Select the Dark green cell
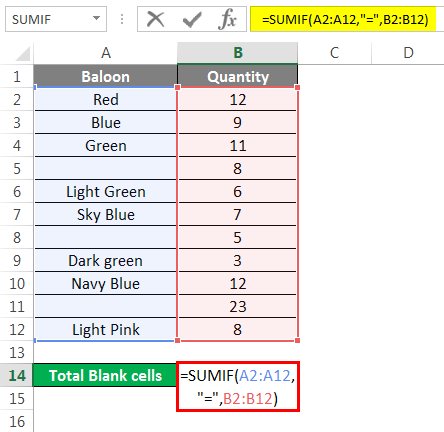The height and width of the screenshot is (432, 444). 105,260
